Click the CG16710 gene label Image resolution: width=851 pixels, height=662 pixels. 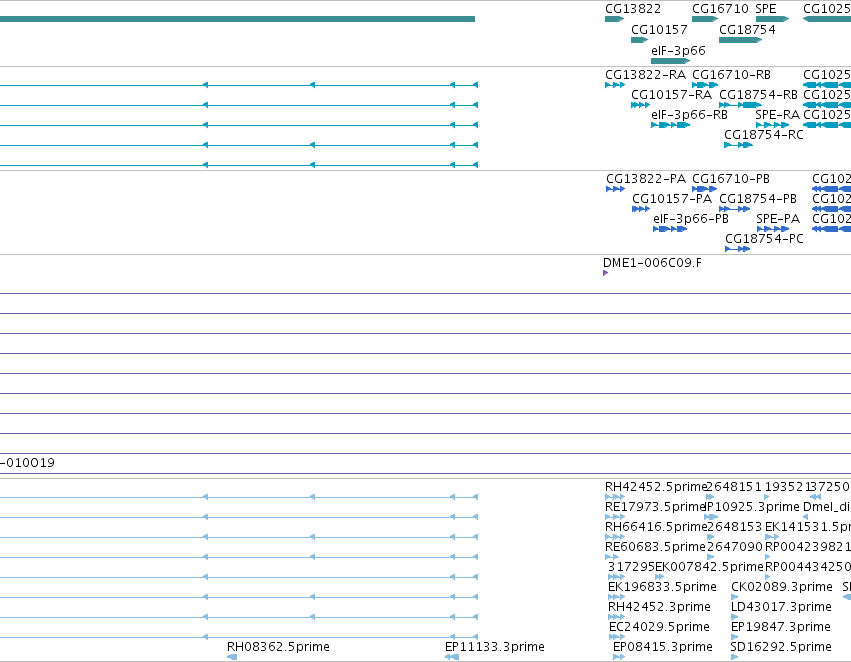pyautogui.click(x=720, y=9)
